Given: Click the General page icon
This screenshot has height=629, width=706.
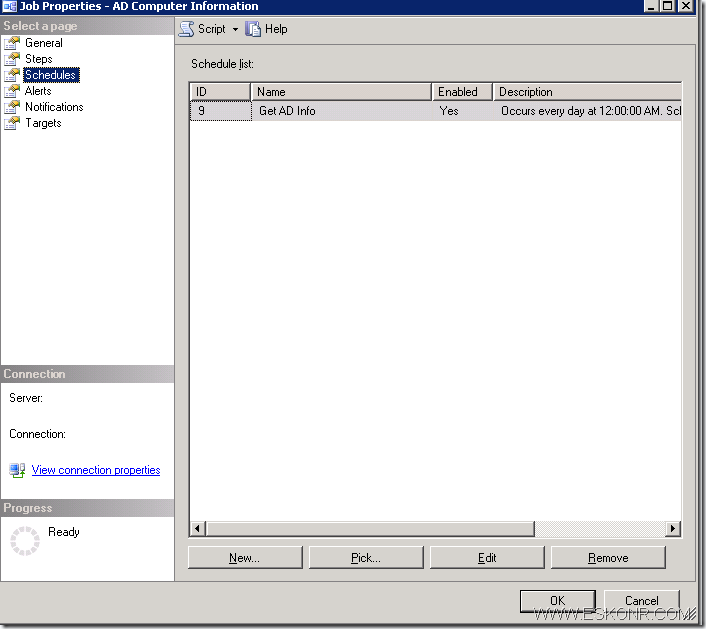Looking at the screenshot, I should point(12,43).
